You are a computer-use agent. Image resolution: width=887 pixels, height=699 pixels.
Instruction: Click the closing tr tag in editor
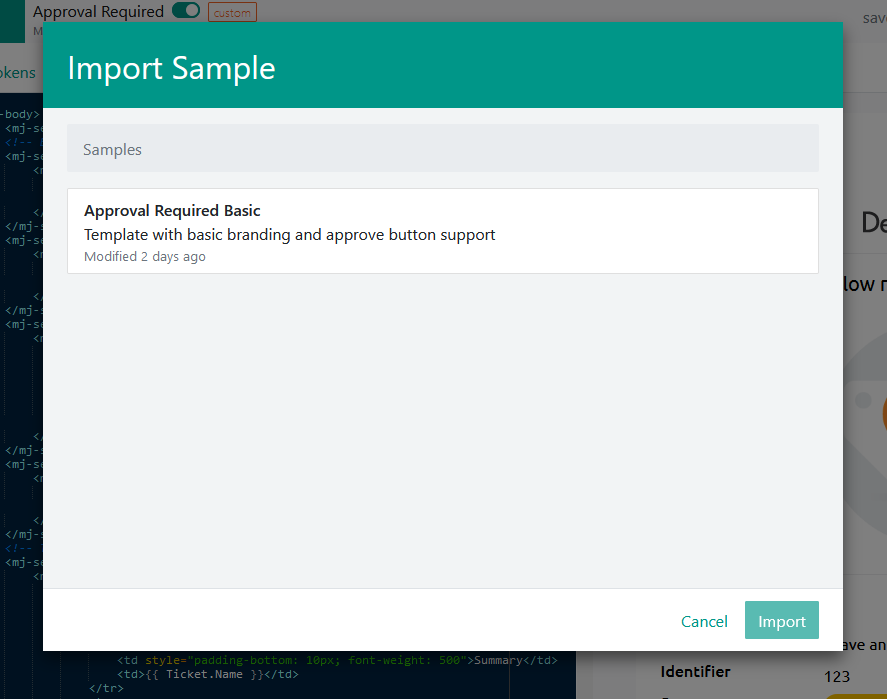point(106,688)
